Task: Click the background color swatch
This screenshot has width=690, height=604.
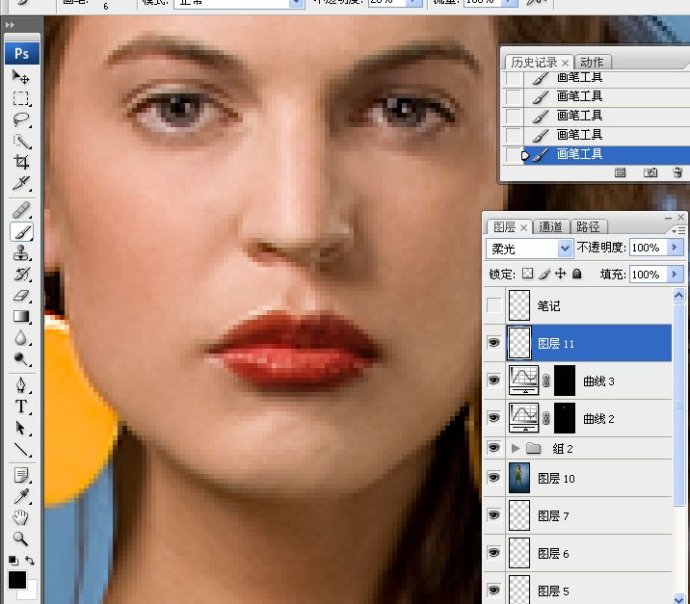Action: [x=31, y=592]
